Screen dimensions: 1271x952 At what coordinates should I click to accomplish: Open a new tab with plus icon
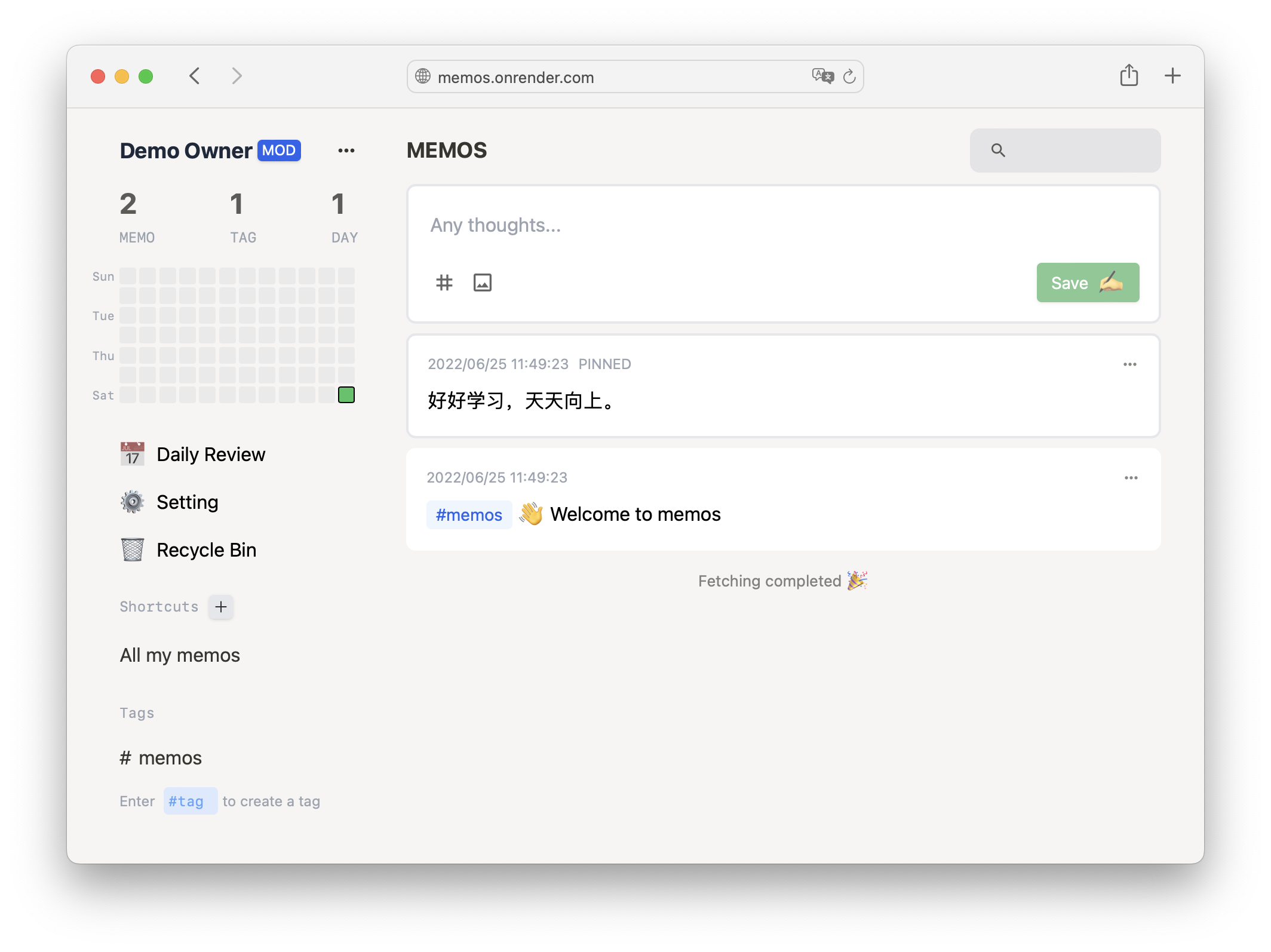click(1172, 76)
